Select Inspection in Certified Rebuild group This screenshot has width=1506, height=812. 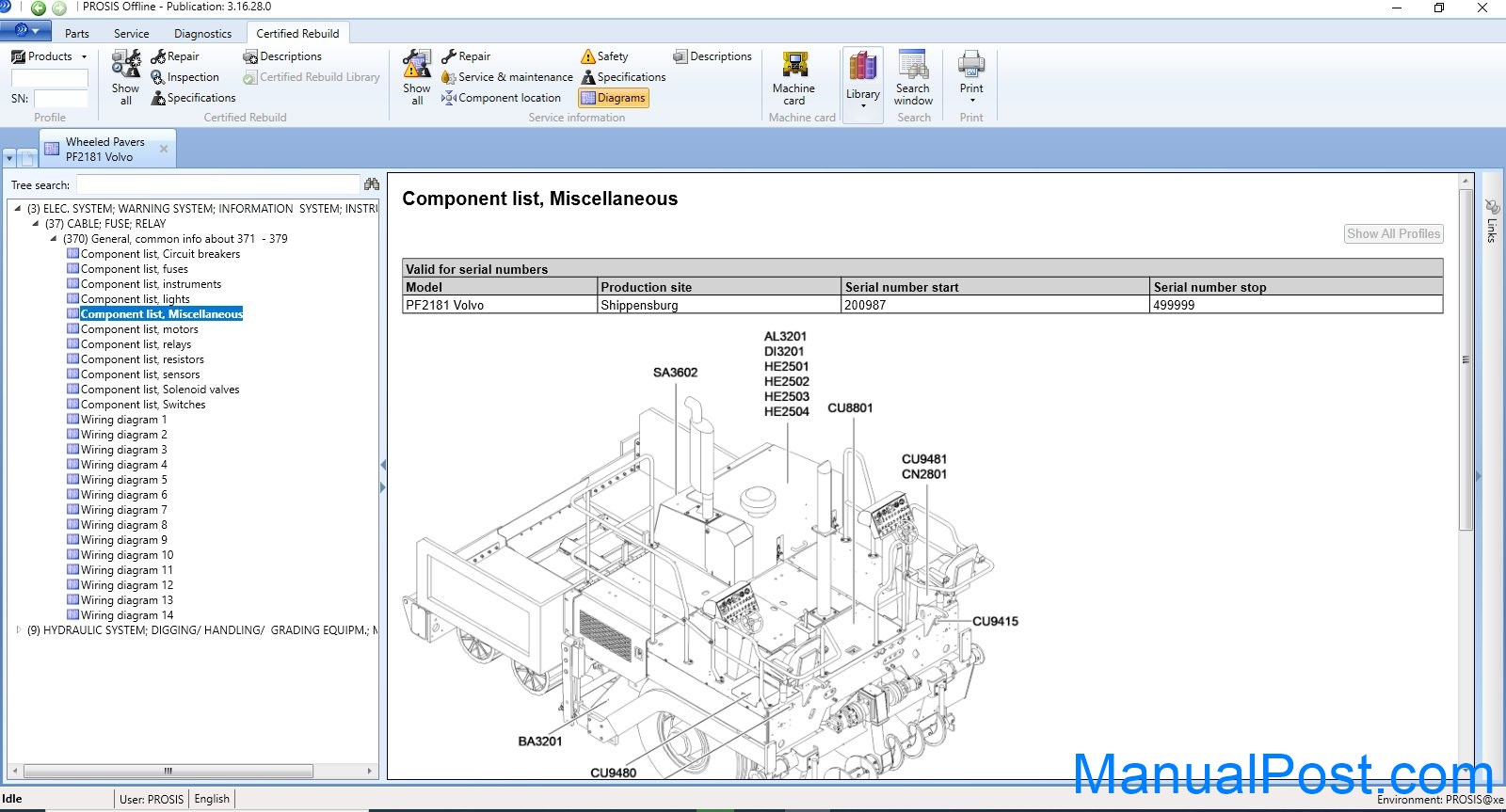point(184,77)
